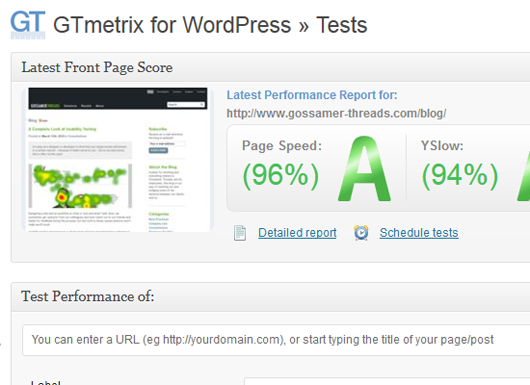Click the YSlow label text
Viewport: 530px width, 385px height.
click(442, 146)
